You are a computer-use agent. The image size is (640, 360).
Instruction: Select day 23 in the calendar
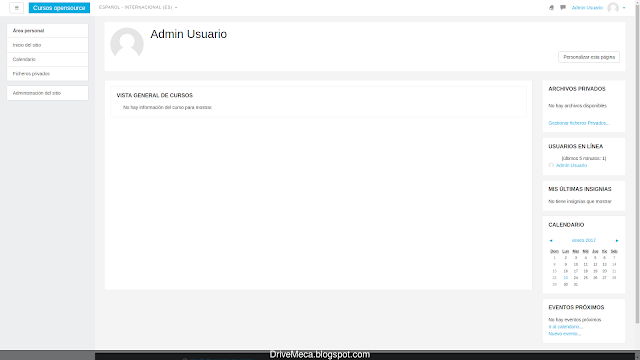pyautogui.click(x=565, y=278)
